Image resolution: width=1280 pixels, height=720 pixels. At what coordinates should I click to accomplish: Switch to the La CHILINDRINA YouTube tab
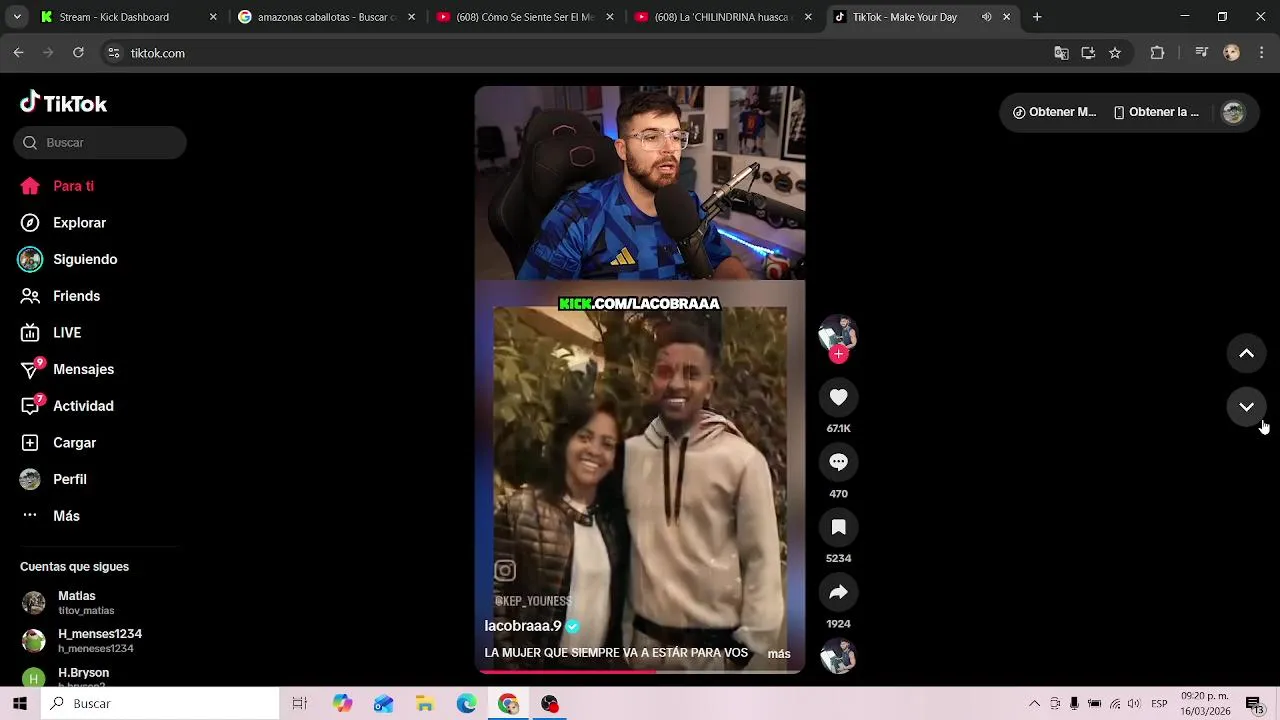(722, 17)
